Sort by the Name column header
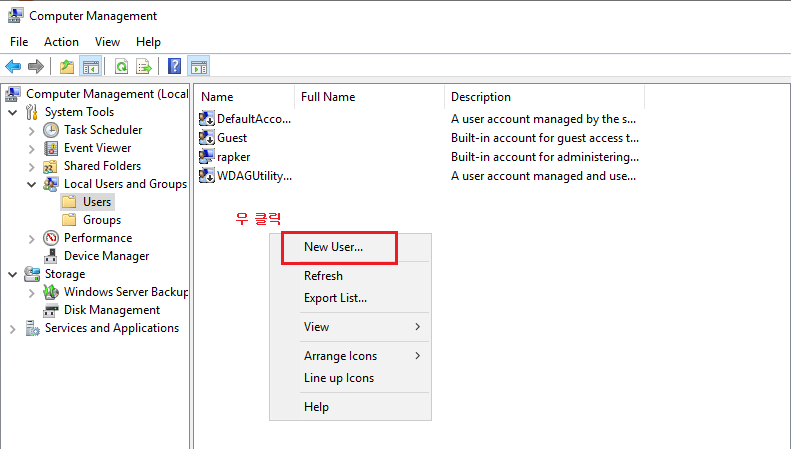This screenshot has height=449, width=791. (x=245, y=97)
